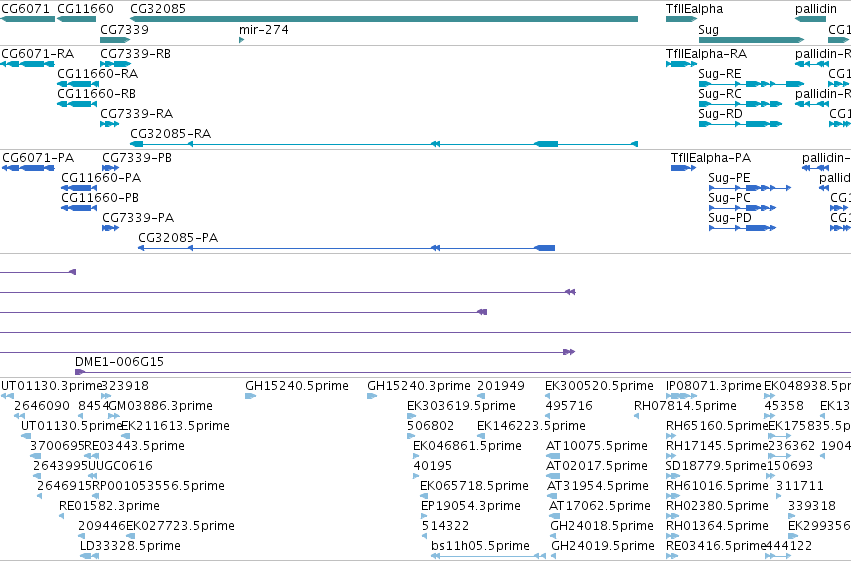This screenshot has width=851, height=561.
Task: Click transcript Sug-RE
Action: click(x=720, y=73)
